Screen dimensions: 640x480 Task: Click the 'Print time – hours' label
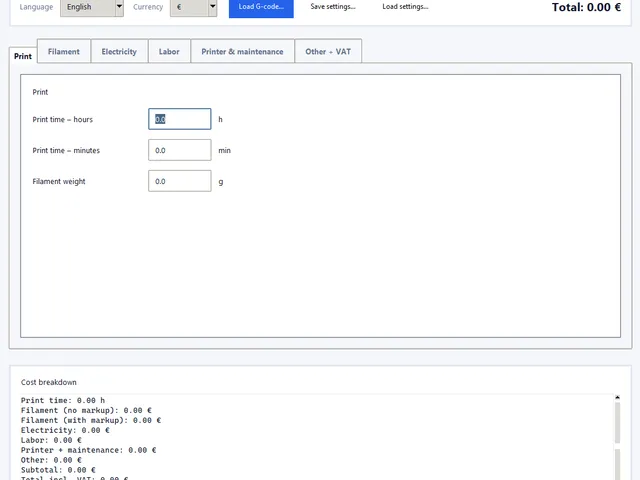pyautogui.click(x=62, y=120)
